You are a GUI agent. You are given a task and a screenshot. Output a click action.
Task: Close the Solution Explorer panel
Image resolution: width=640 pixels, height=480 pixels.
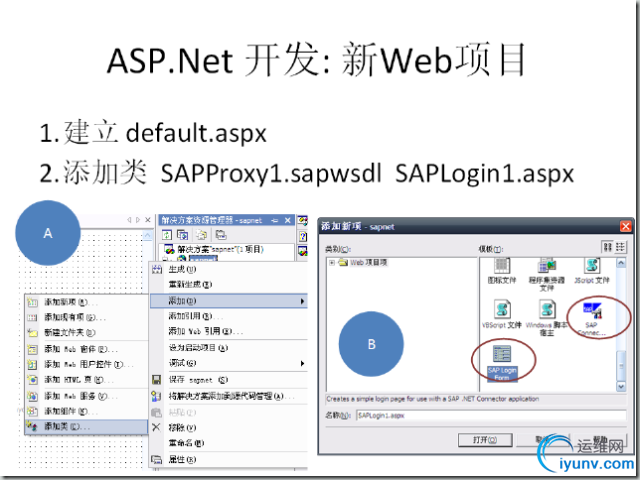point(288,220)
